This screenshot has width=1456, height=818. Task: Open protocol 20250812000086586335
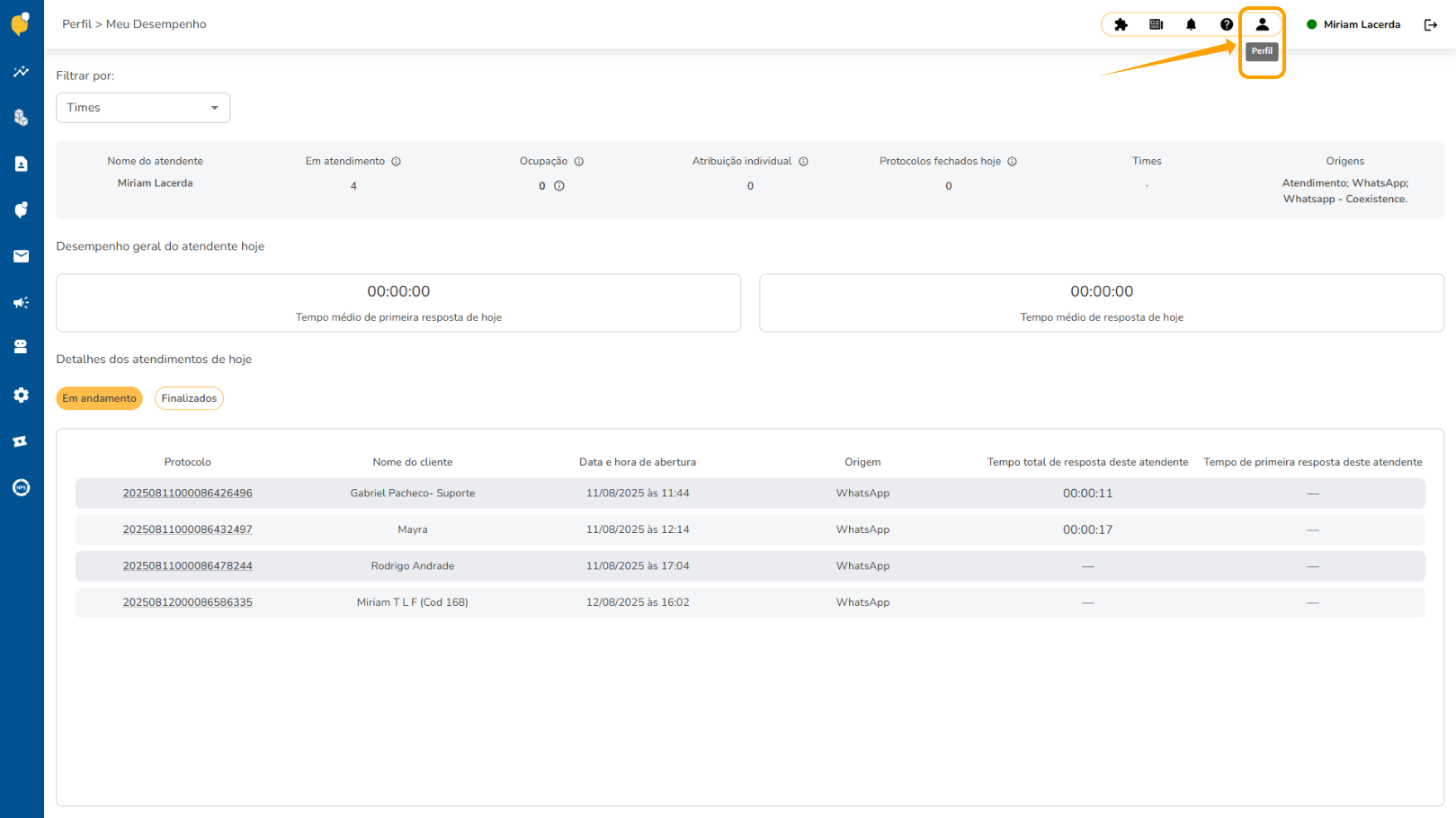(x=187, y=602)
